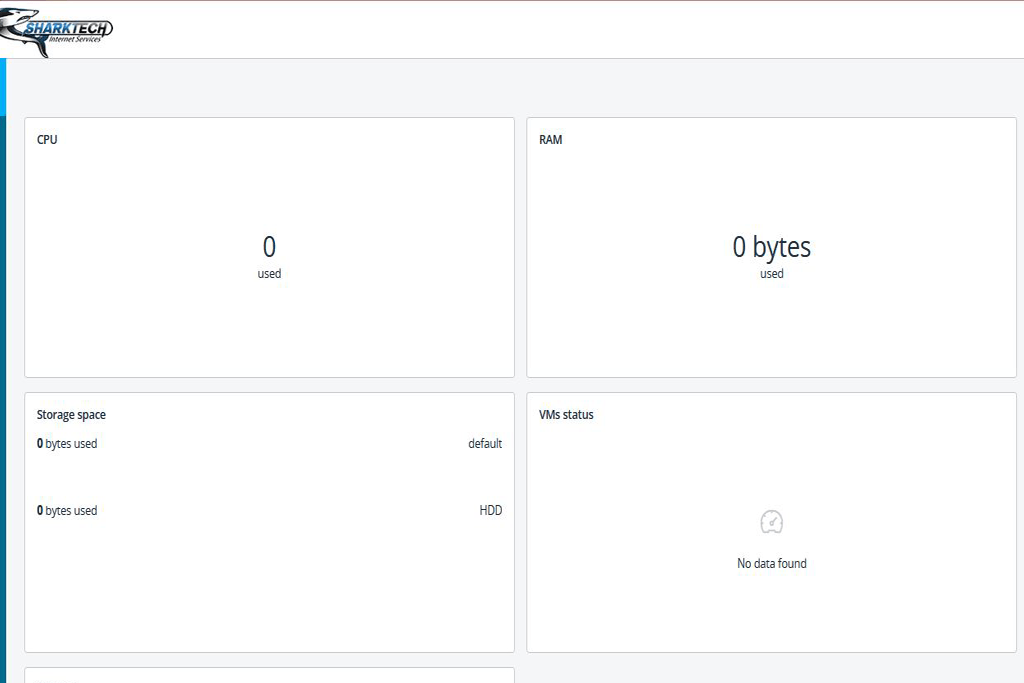The height and width of the screenshot is (683, 1024).
Task: Click the dark blue collapsed sidebar
Action: [3, 400]
